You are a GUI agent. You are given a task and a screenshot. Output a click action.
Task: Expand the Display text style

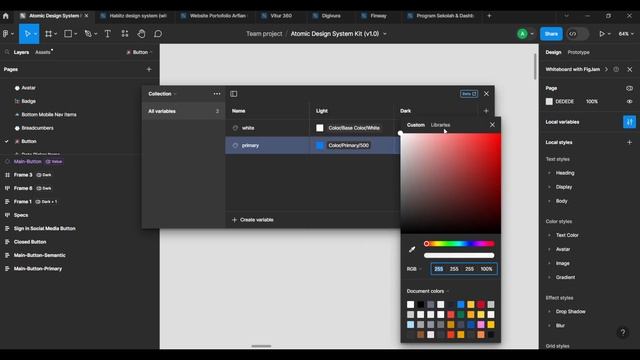pyautogui.click(x=549, y=187)
